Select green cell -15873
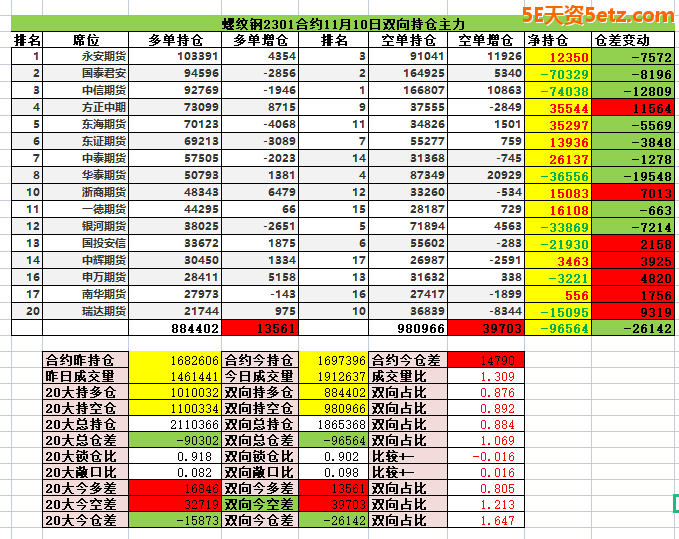This screenshot has width=679, height=539. tap(175, 520)
